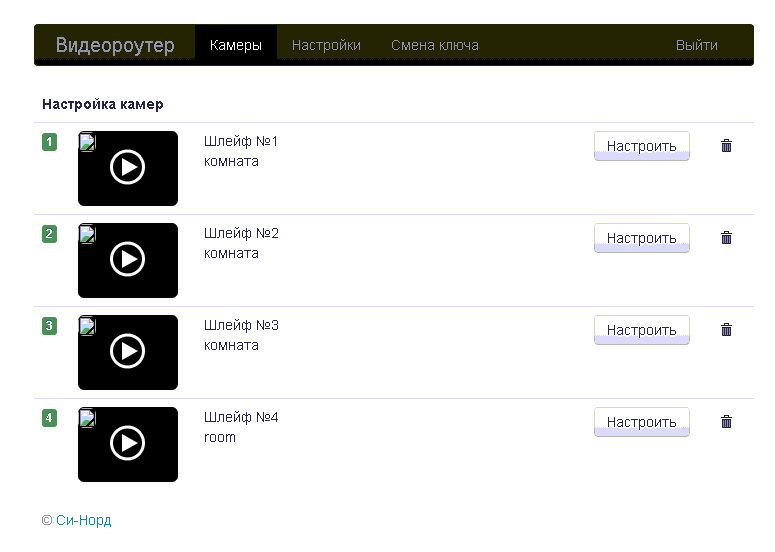Click the Настройка камер heading
The image size is (775, 552).
click(103, 104)
